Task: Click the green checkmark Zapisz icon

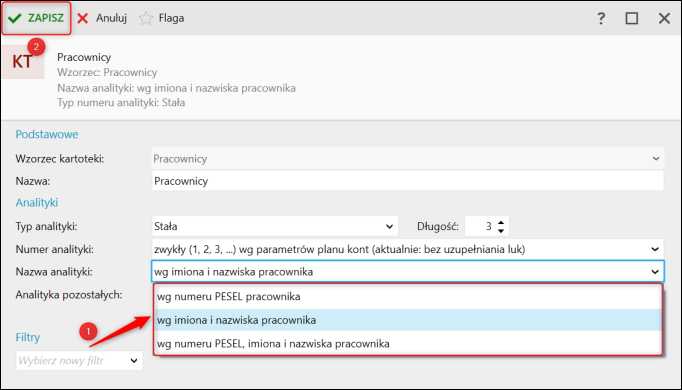Action: pos(15,18)
